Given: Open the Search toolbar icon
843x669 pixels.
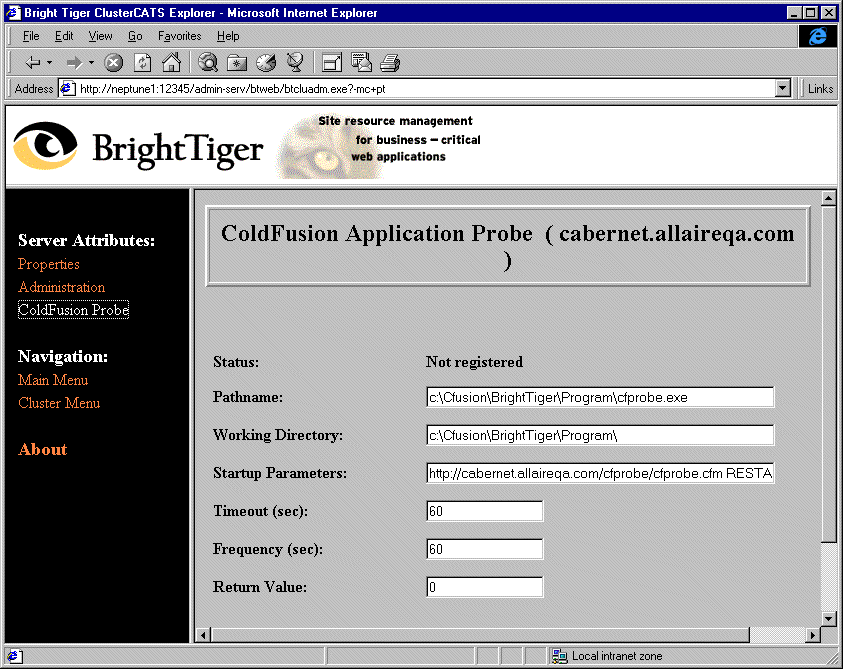Looking at the screenshot, I should tap(208, 63).
